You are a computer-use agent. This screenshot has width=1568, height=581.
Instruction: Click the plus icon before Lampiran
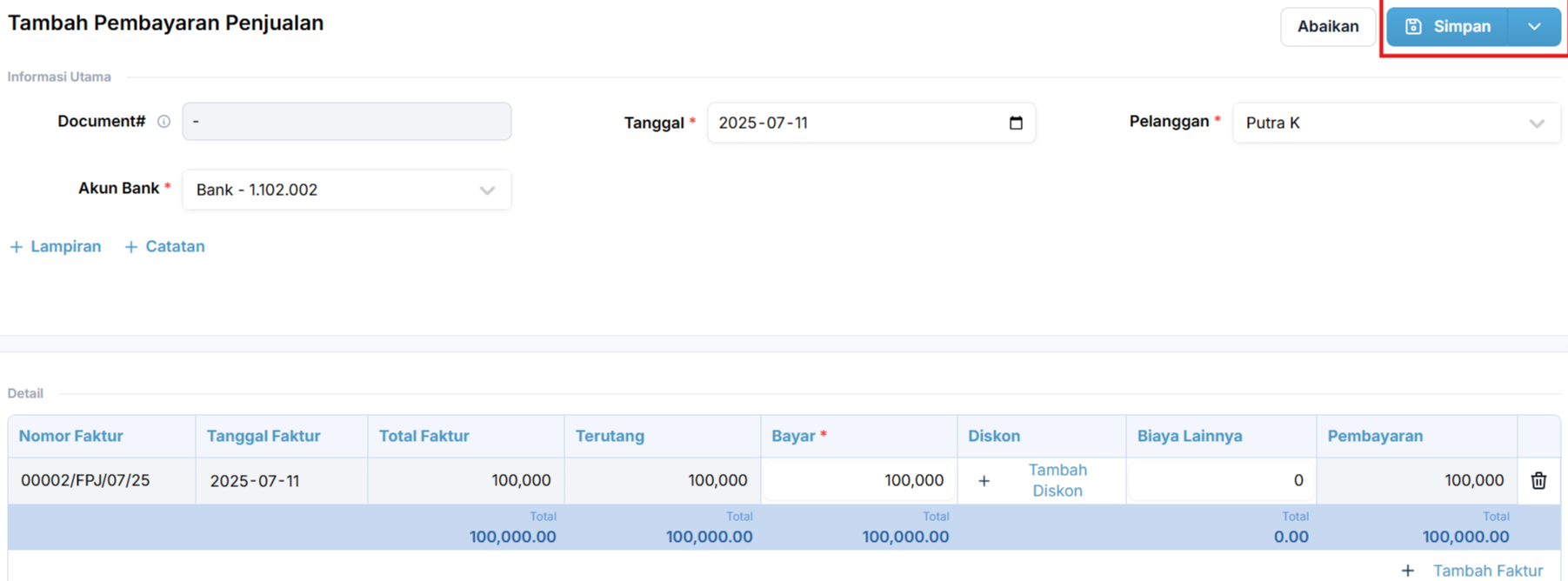(16, 247)
